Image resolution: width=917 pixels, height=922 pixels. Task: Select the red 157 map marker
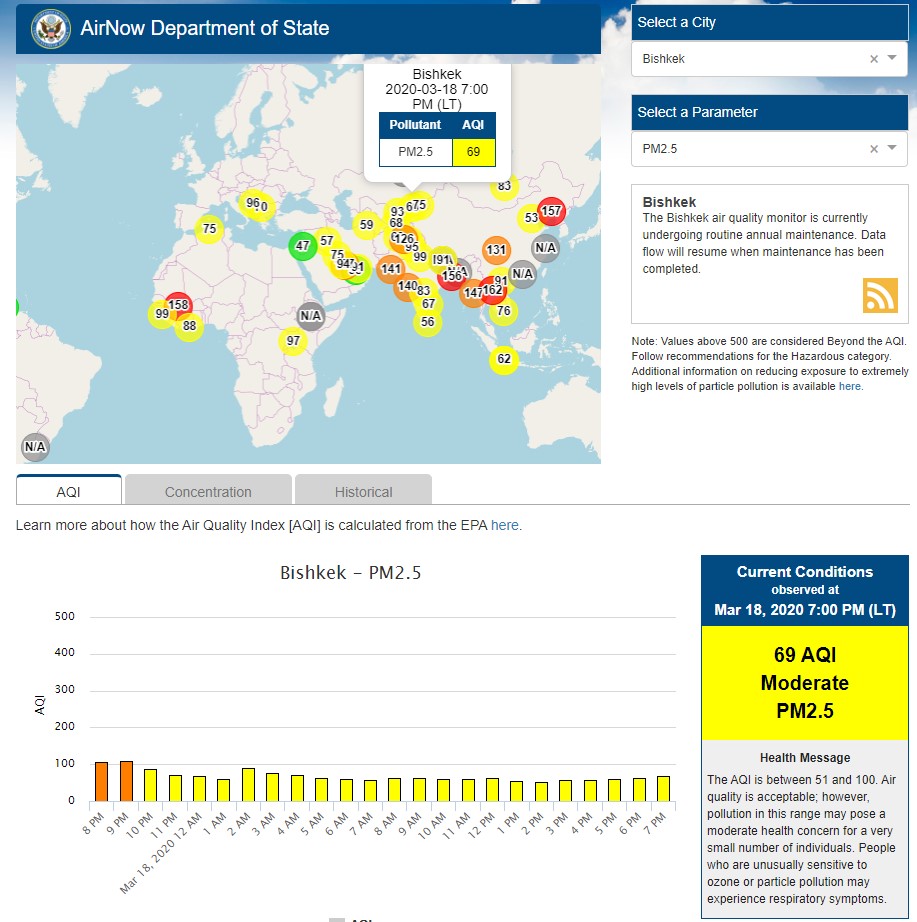click(x=551, y=211)
